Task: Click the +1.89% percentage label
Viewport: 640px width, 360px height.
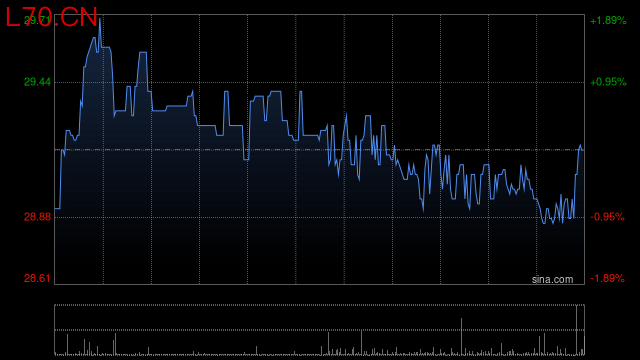Action: [x=608, y=20]
